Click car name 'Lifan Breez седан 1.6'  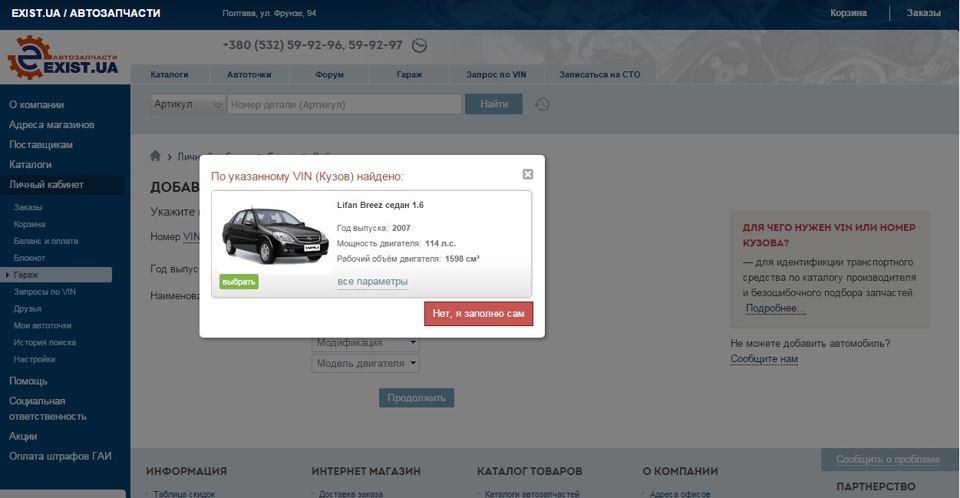pos(380,205)
